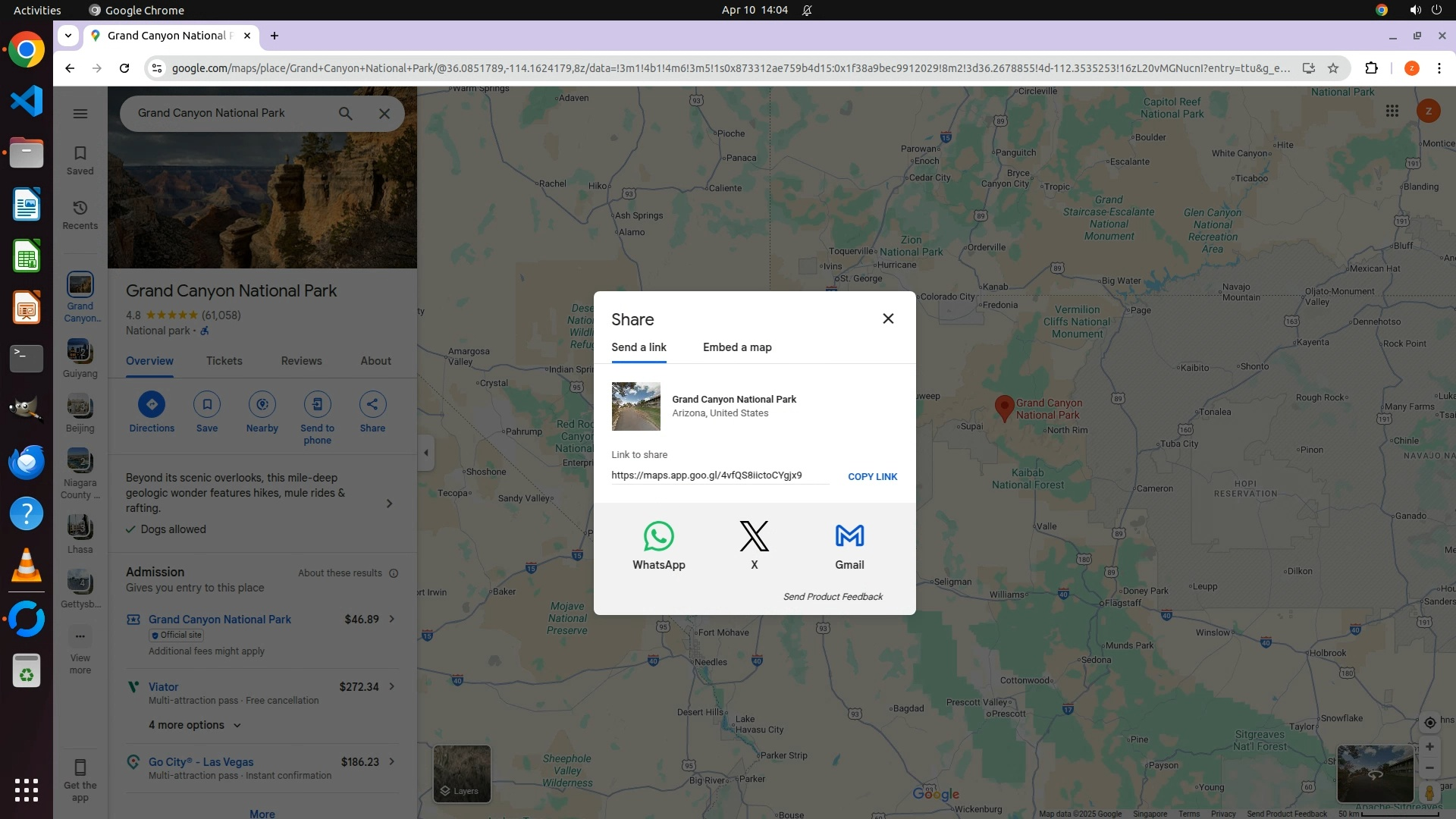Open the hamburger main menu
The width and height of the screenshot is (1456, 819).
80,114
